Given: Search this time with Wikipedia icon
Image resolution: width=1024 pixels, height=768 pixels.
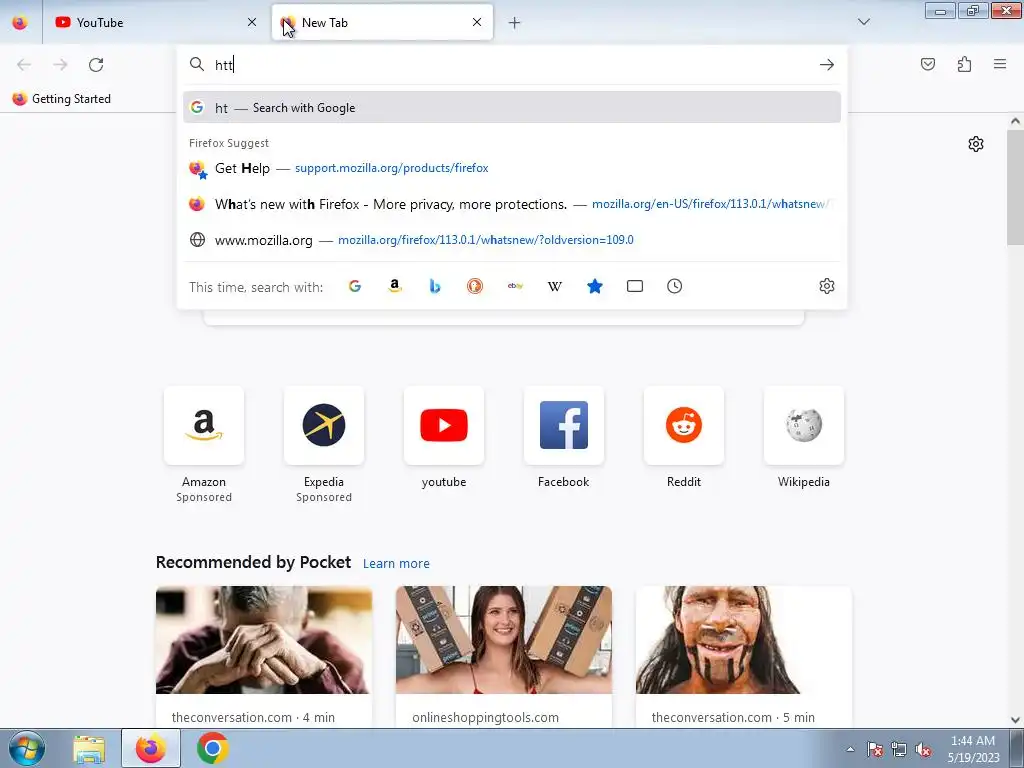Looking at the screenshot, I should [x=554, y=286].
